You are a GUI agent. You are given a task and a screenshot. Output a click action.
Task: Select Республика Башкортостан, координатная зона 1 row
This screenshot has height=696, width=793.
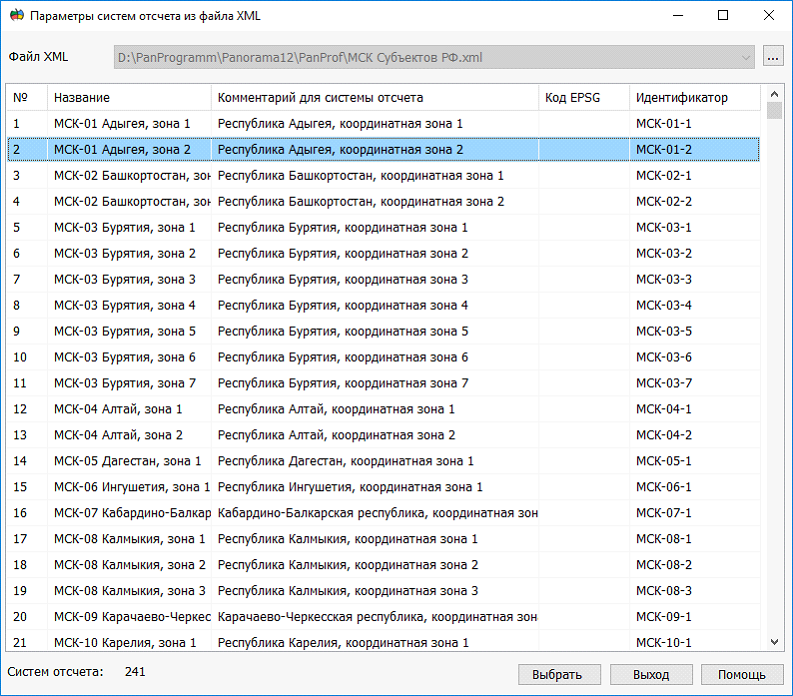[383, 176]
